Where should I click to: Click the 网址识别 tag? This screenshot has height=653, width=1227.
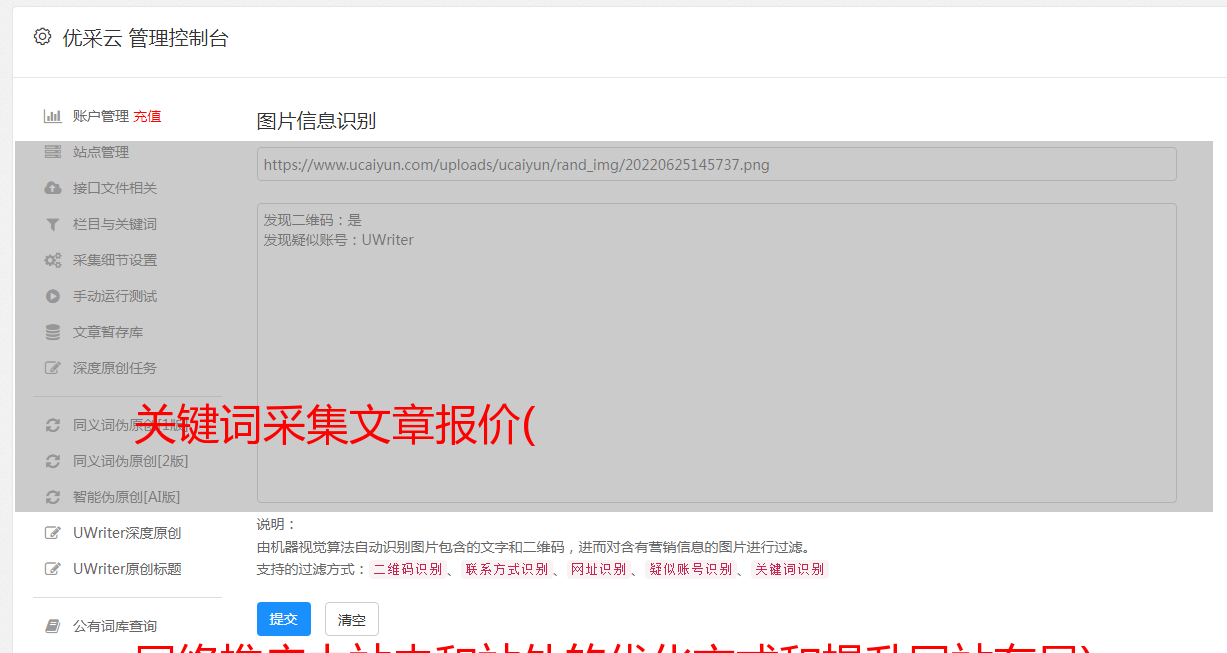click(x=599, y=569)
